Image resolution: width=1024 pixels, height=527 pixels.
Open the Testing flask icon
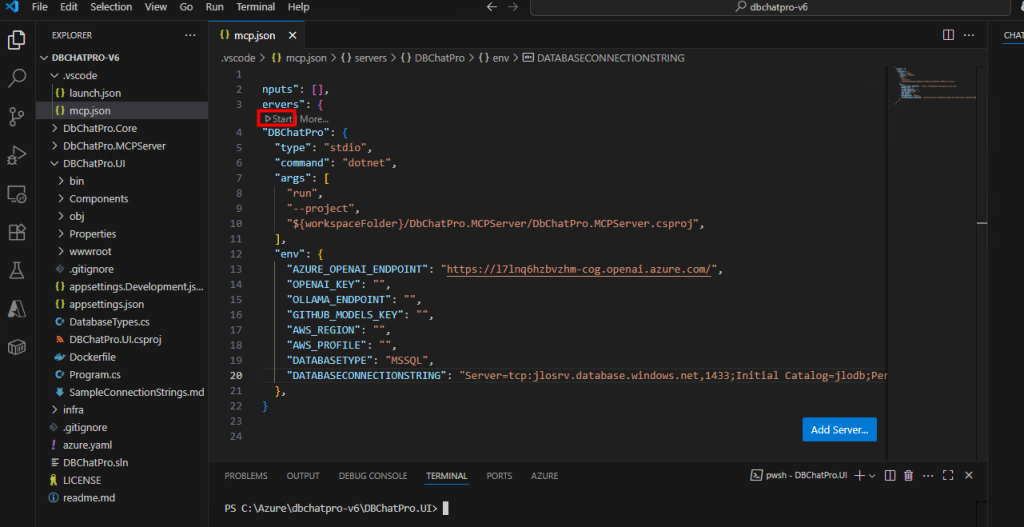click(16, 270)
